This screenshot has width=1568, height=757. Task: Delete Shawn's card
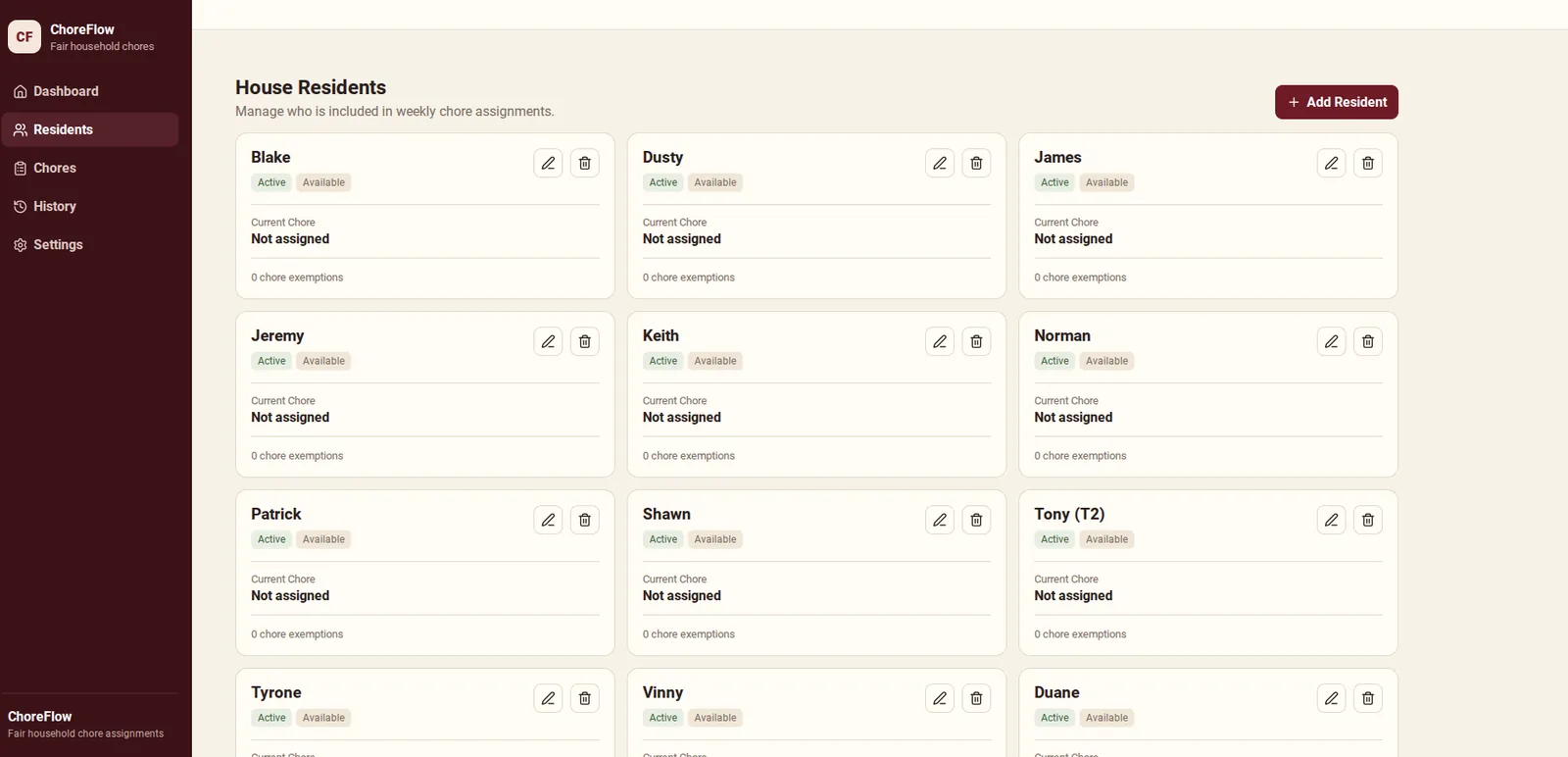click(976, 520)
